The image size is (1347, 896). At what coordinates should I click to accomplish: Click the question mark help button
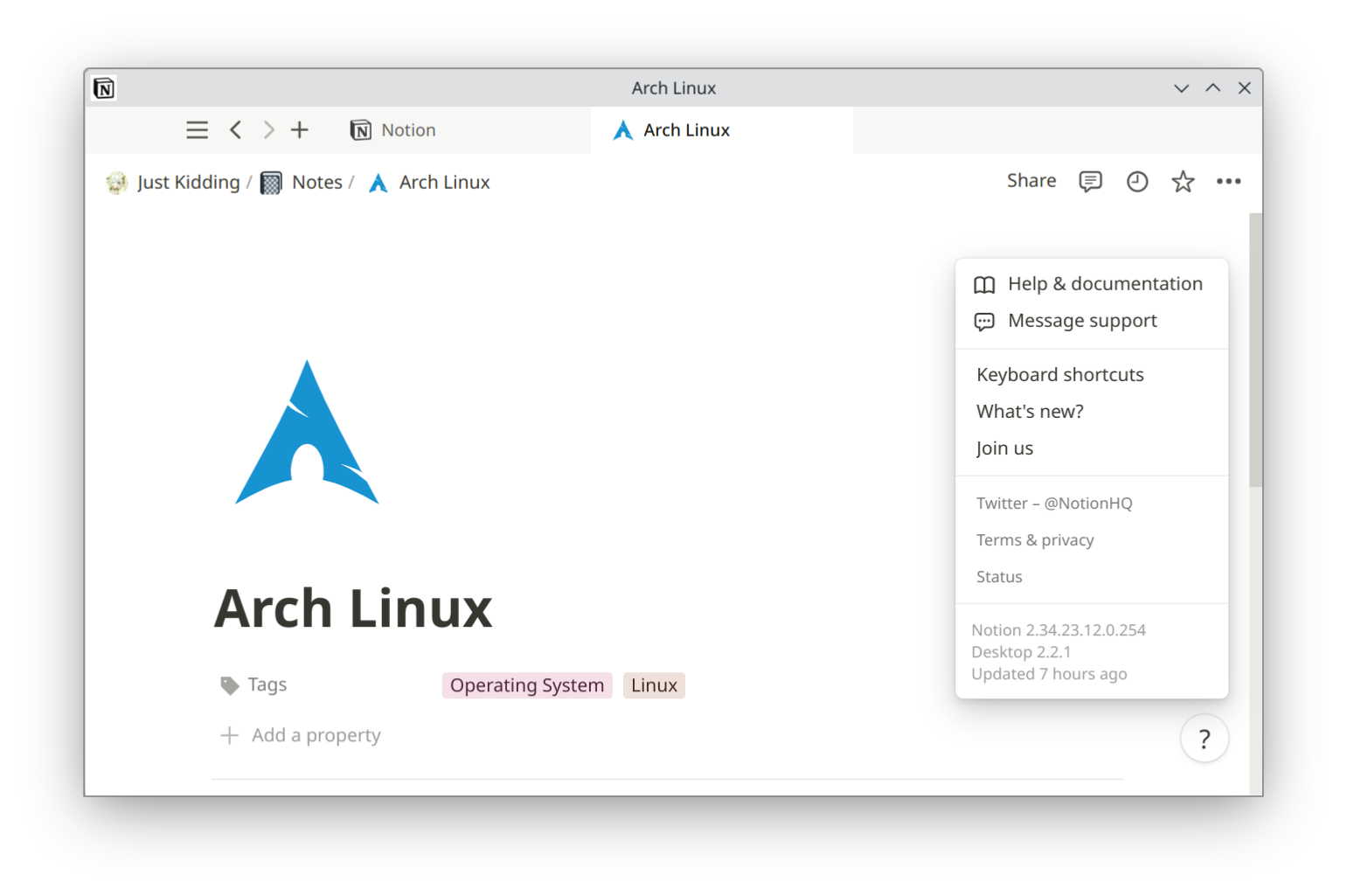(1205, 739)
